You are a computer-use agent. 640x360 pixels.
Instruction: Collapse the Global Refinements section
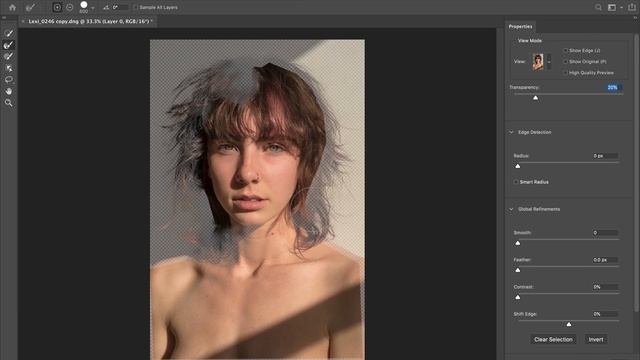[511, 209]
